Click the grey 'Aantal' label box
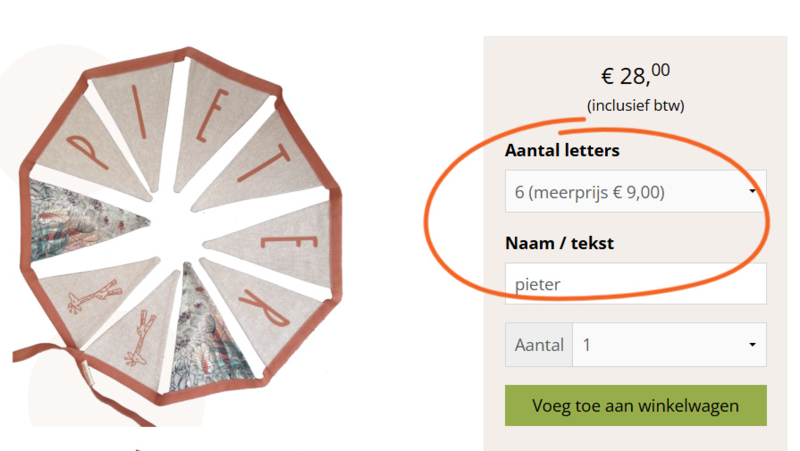This screenshot has width=800, height=451. point(539,344)
